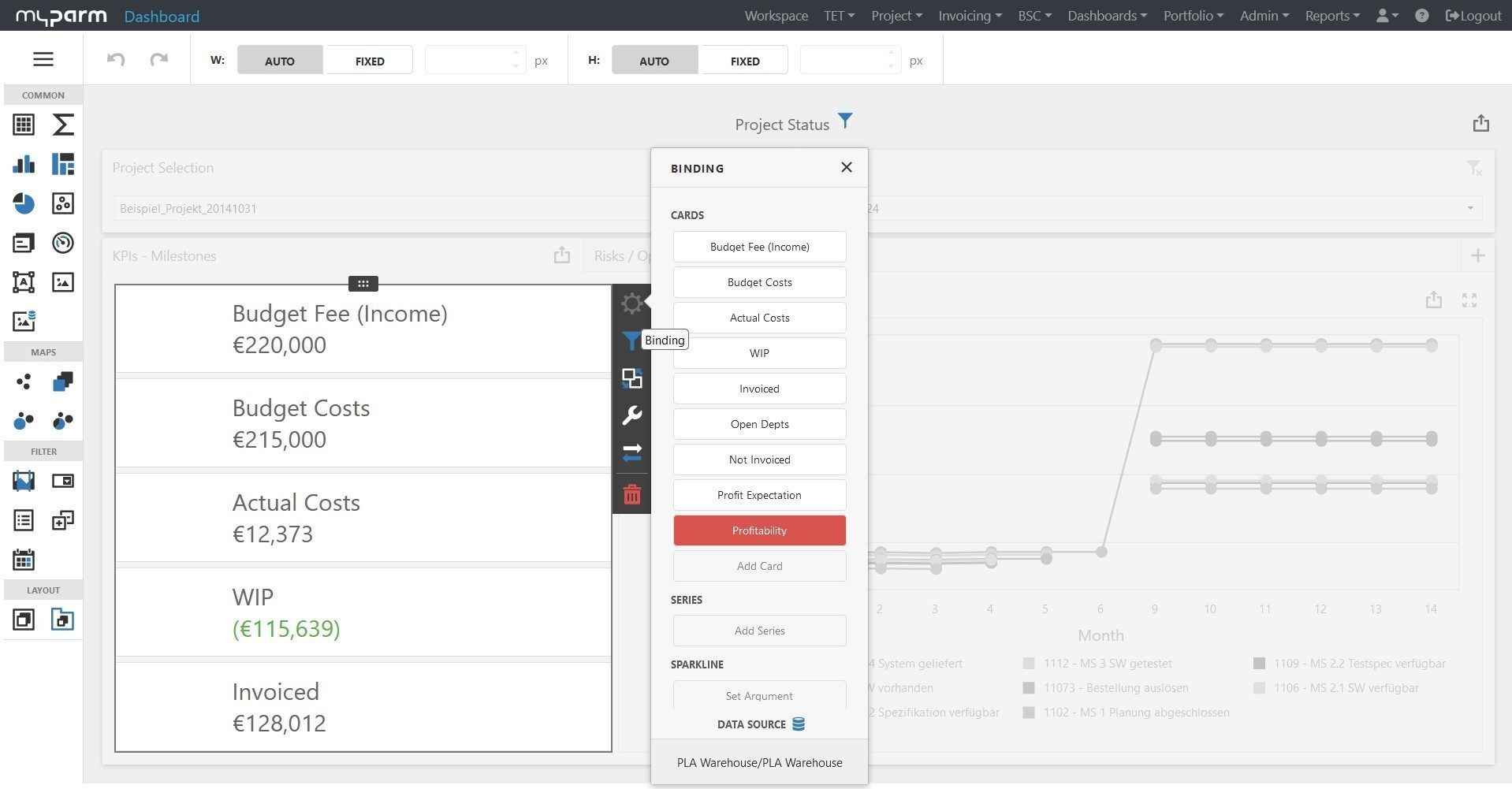This screenshot has height=789, width=1512.
Task: Click the Add Card button
Action: [759, 566]
